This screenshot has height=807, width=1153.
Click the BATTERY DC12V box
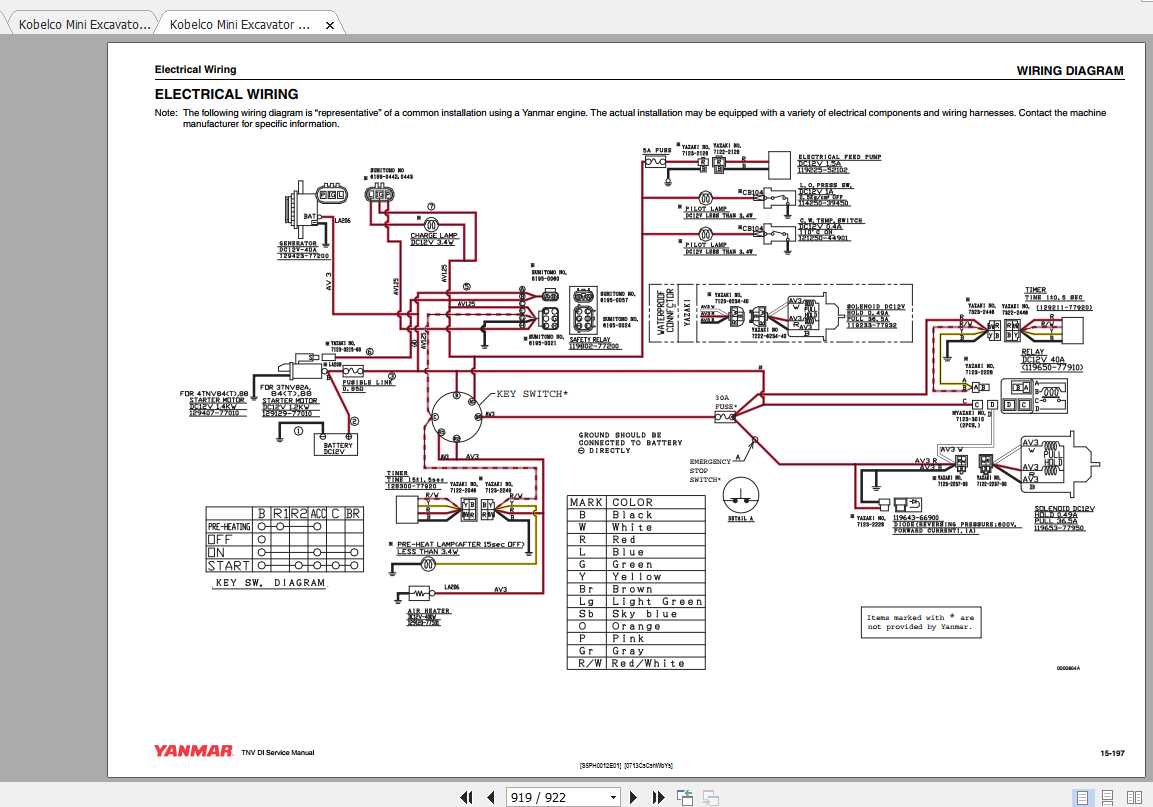click(336, 445)
